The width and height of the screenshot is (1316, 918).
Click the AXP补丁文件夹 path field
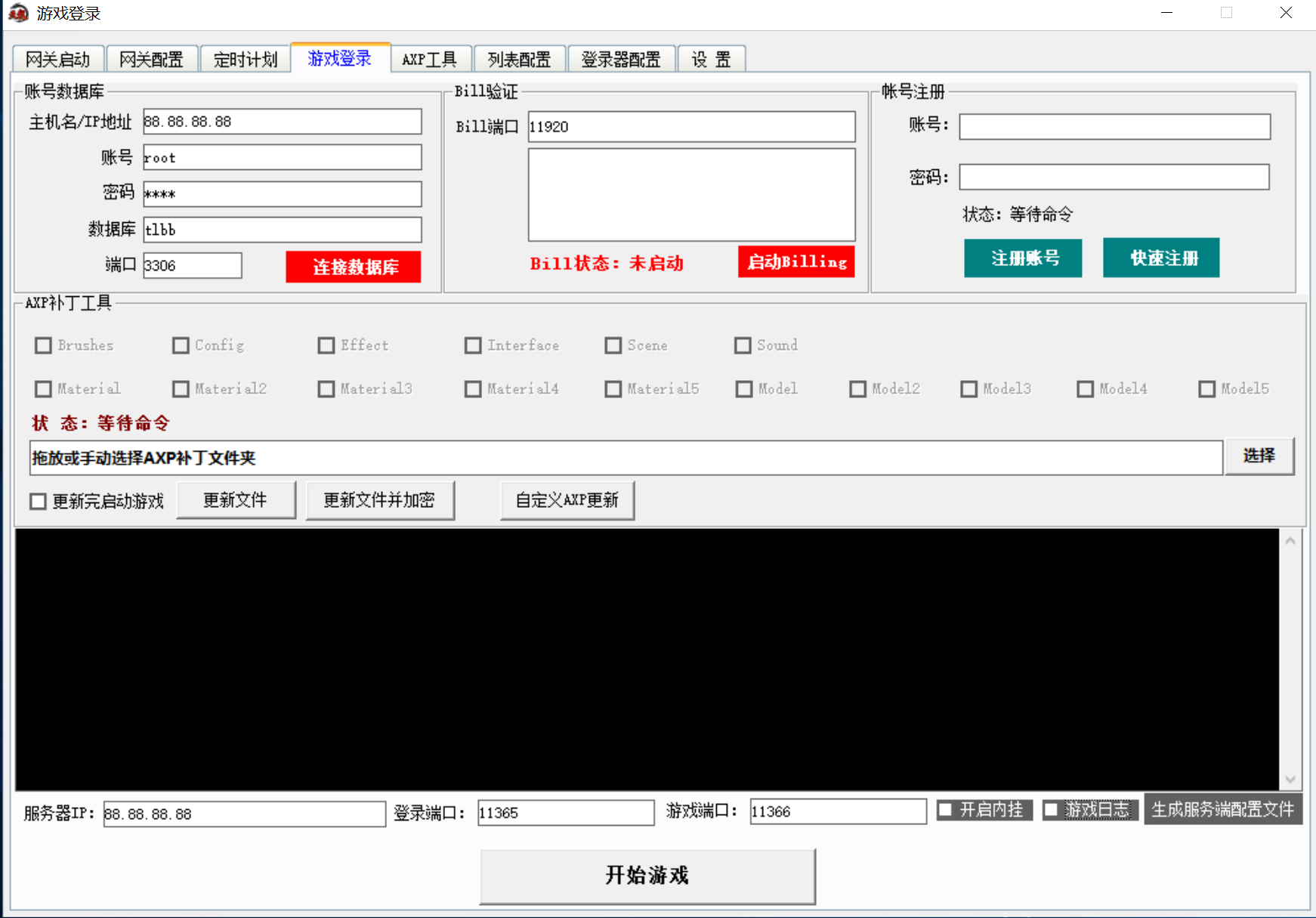click(x=626, y=458)
